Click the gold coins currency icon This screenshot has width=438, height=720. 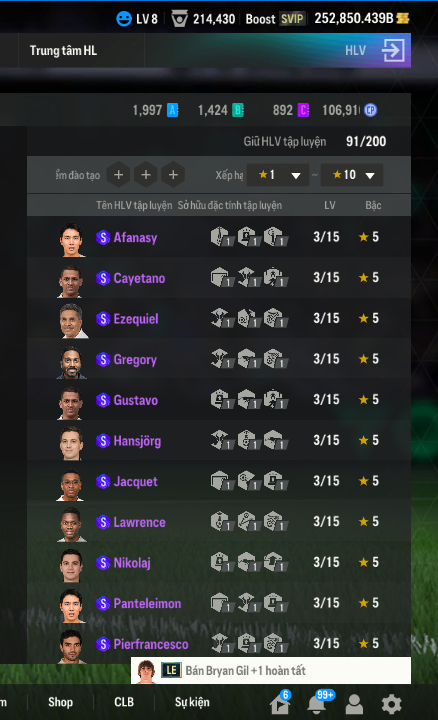pyautogui.click(x=403, y=18)
